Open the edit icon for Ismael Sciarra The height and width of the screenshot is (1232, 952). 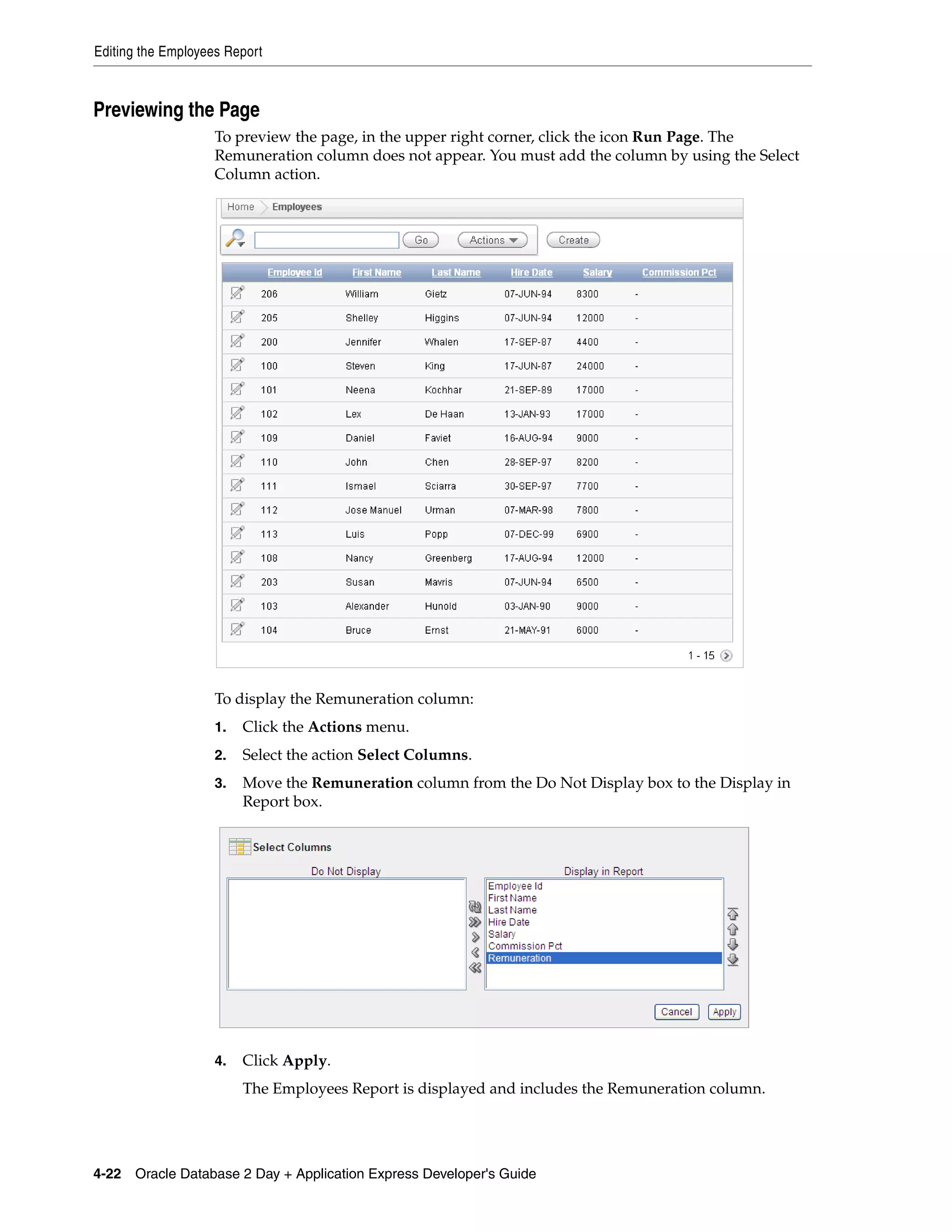click(238, 485)
